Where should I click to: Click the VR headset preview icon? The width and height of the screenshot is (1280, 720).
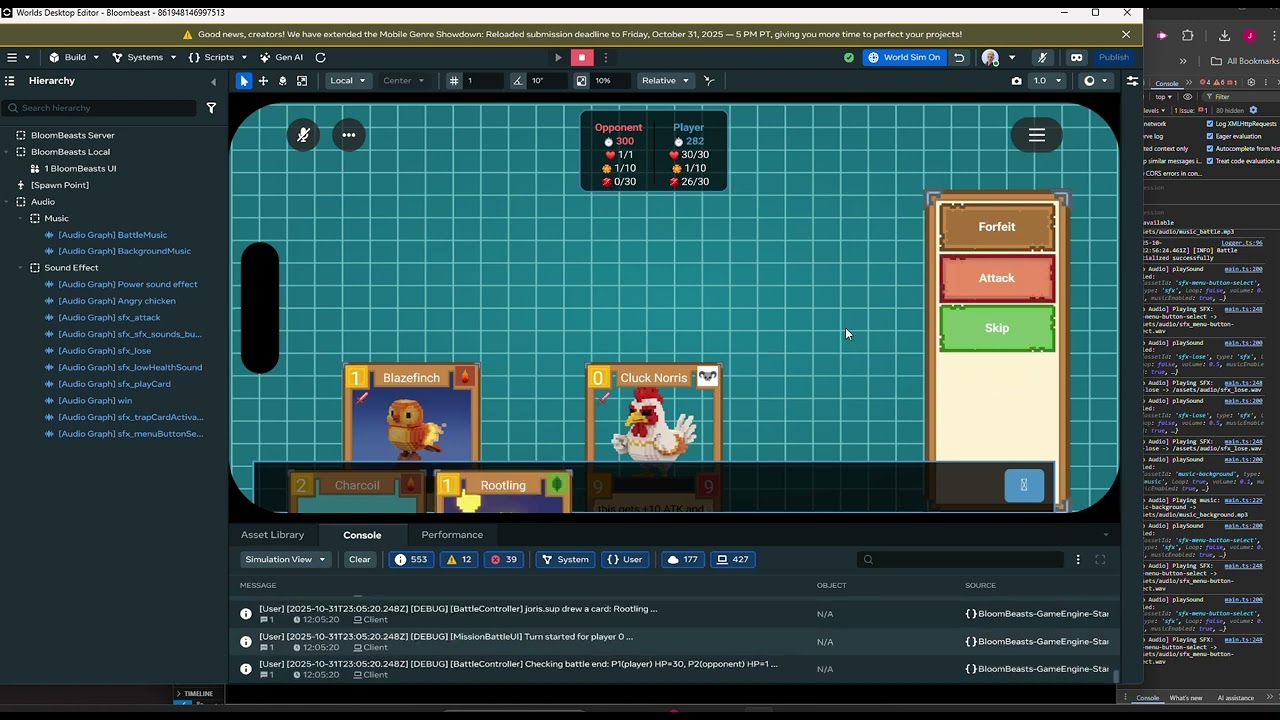pyautogui.click(x=1076, y=57)
